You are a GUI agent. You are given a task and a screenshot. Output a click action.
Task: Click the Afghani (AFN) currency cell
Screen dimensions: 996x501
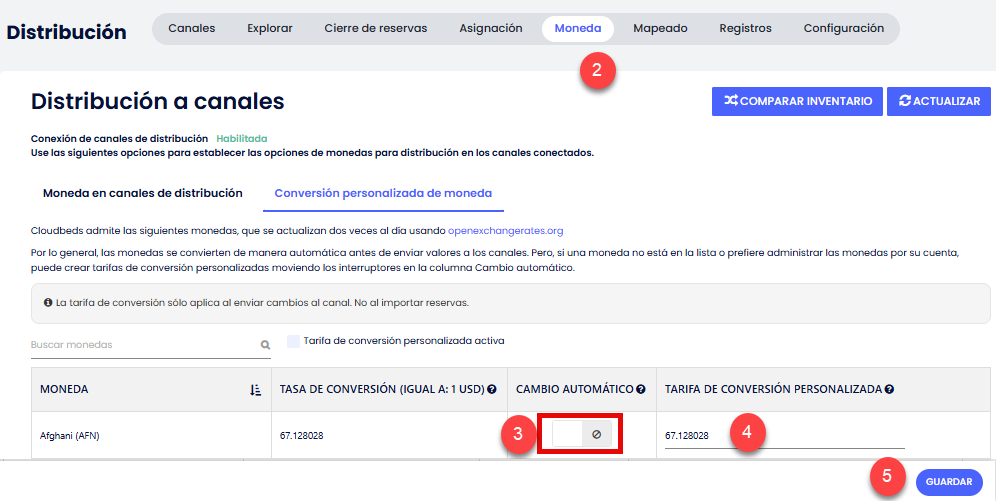point(151,436)
